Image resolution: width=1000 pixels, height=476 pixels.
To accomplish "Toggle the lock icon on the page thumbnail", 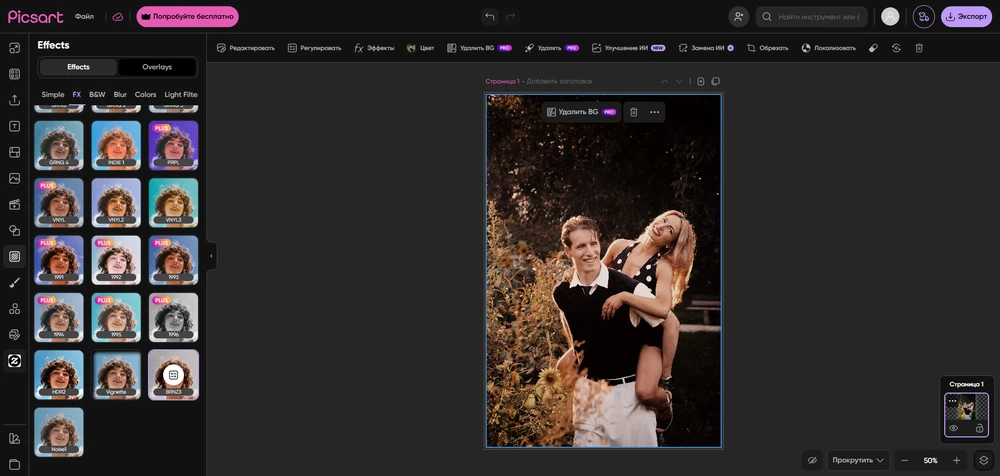I will click(979, 428).
